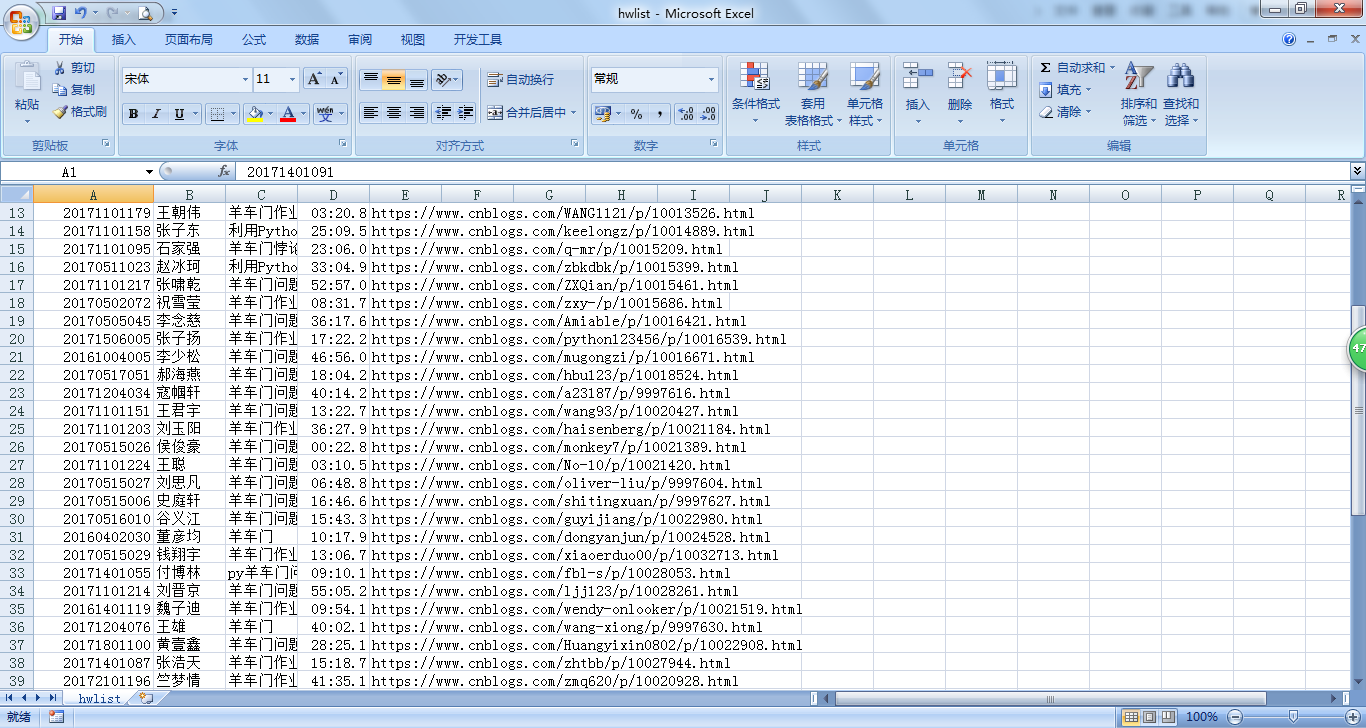Switch to the 插入 ribbon tab
The width and height of the screenshot is (1366, 728).
tap(124, 40)
